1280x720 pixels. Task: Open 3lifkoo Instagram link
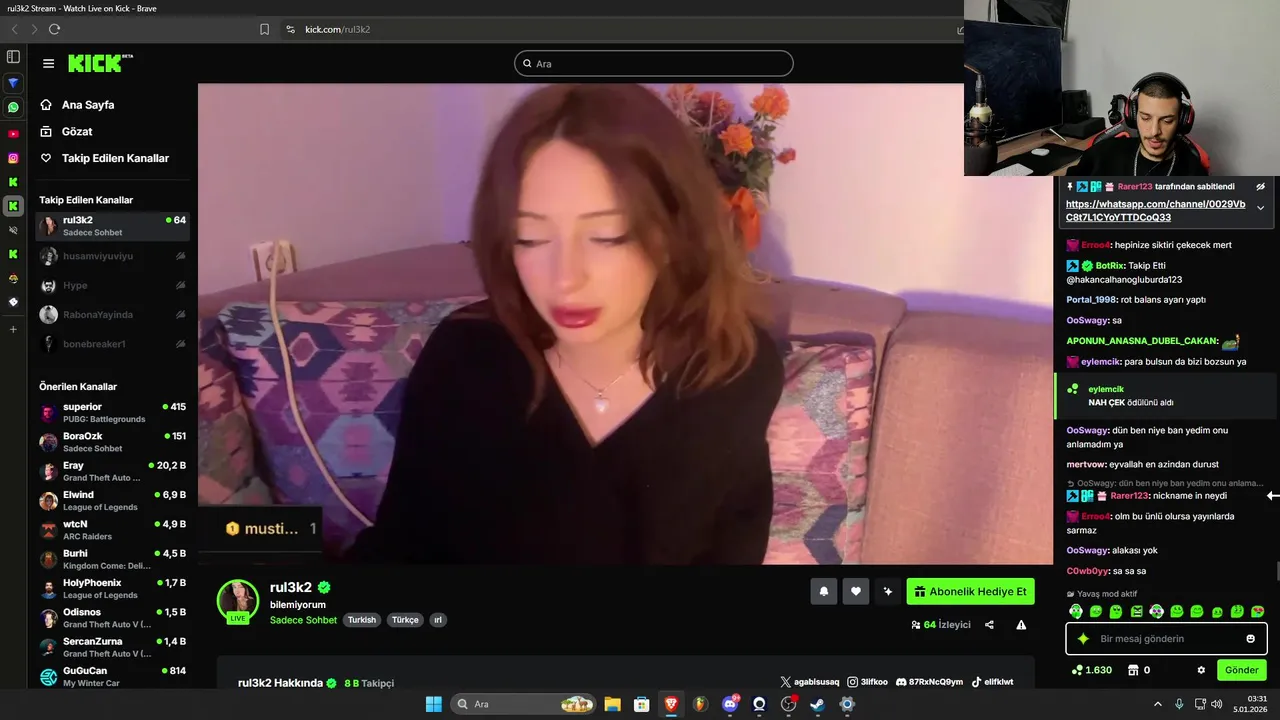point(867,682)
